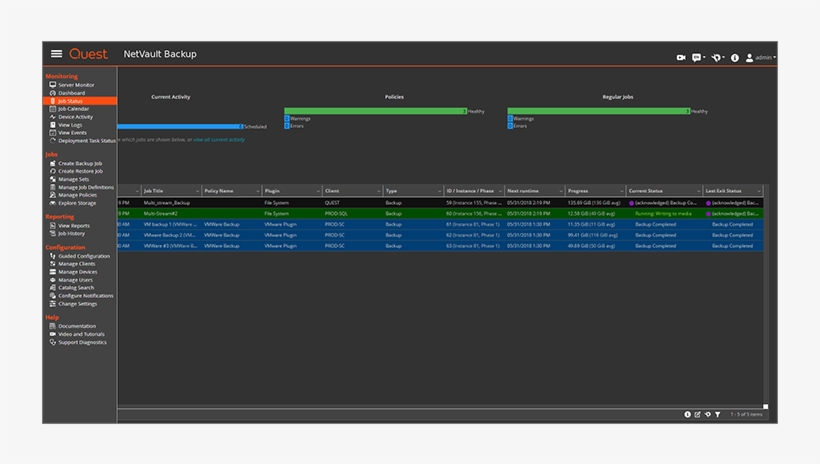The width and height of the screenshot is (820, 464).
Task: Go to Job Calendar in sidebar
Action: [73, 109]
